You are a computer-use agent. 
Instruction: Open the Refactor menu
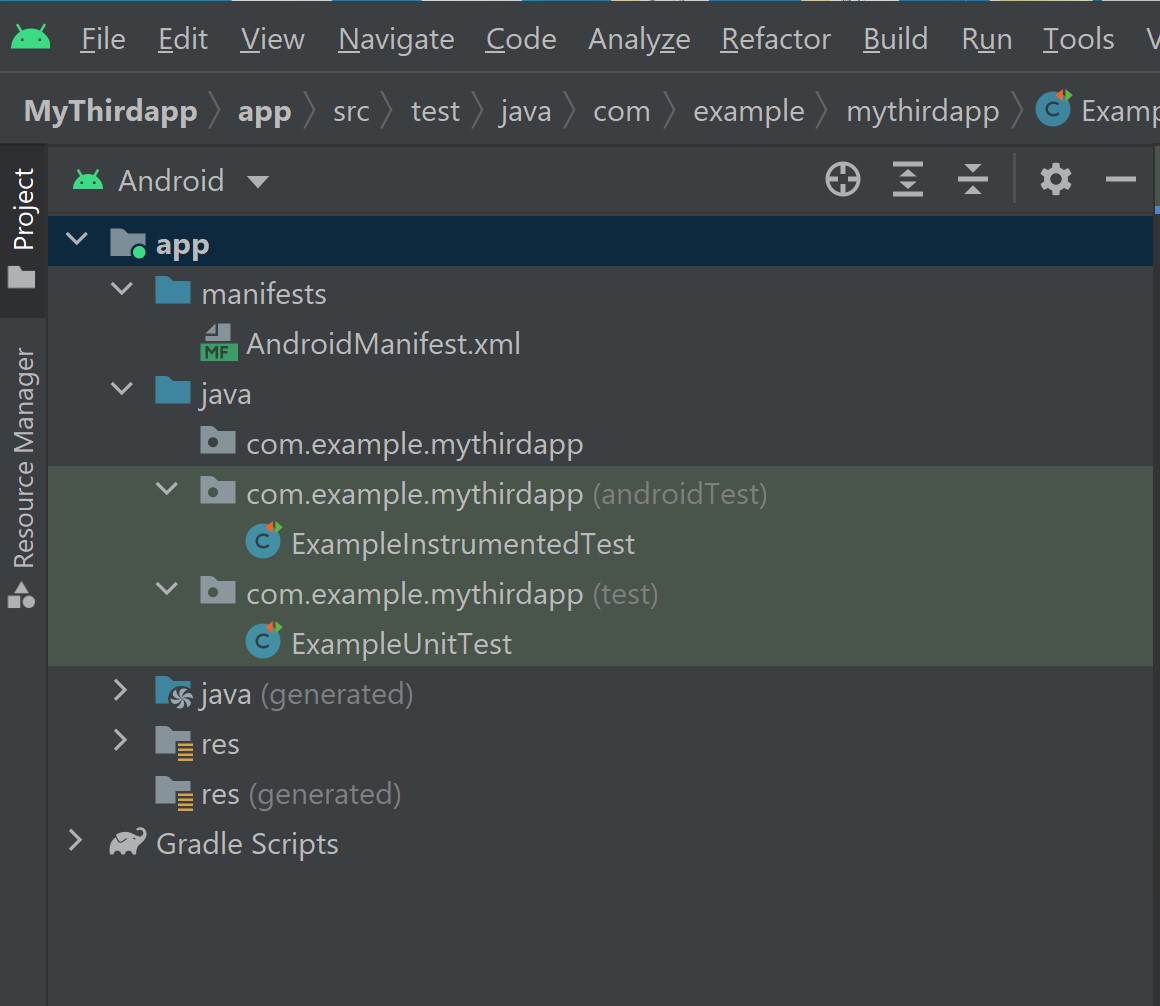point(776,38)
